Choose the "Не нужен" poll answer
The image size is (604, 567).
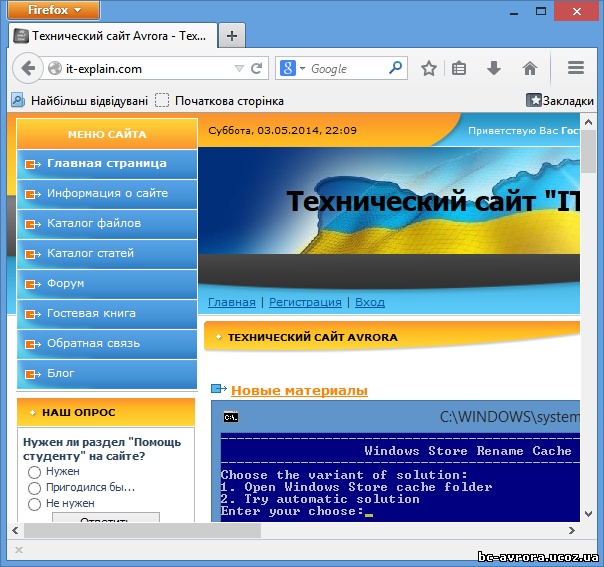tap(34, 504)
